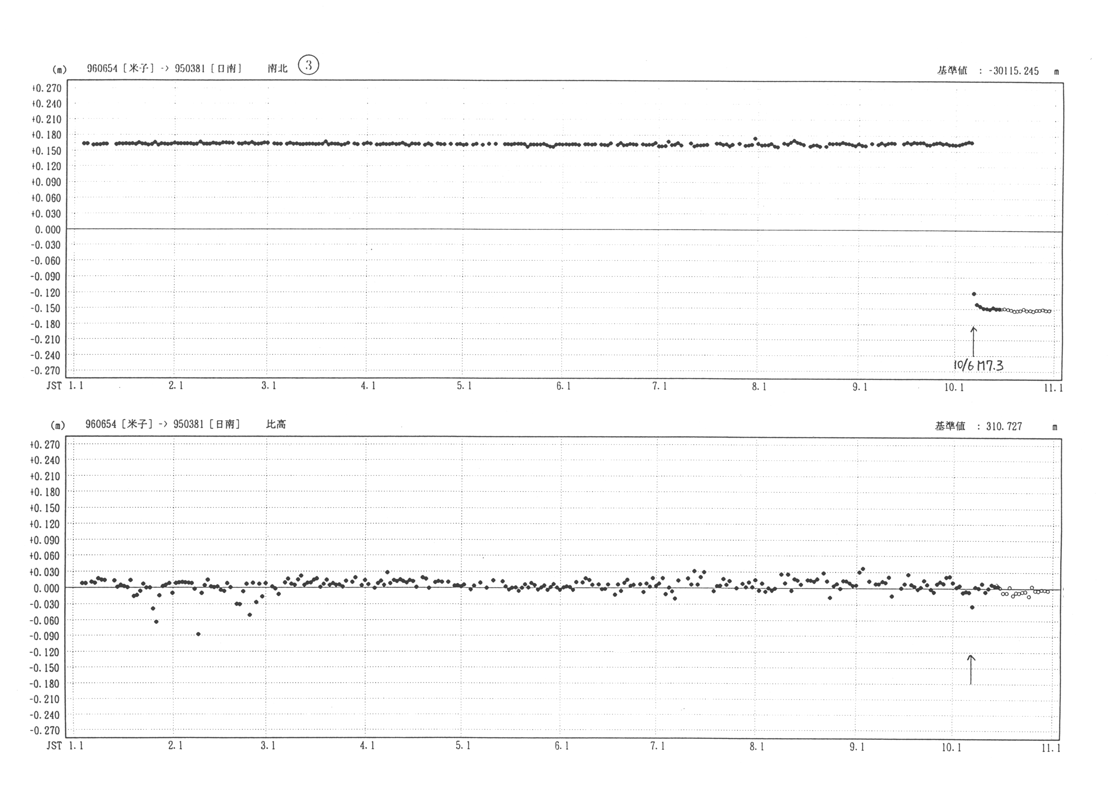Click the "11.1" tick ending the lower chart axis
The width and height of the screenshot is (1108, 788).
click(1050, 747)
